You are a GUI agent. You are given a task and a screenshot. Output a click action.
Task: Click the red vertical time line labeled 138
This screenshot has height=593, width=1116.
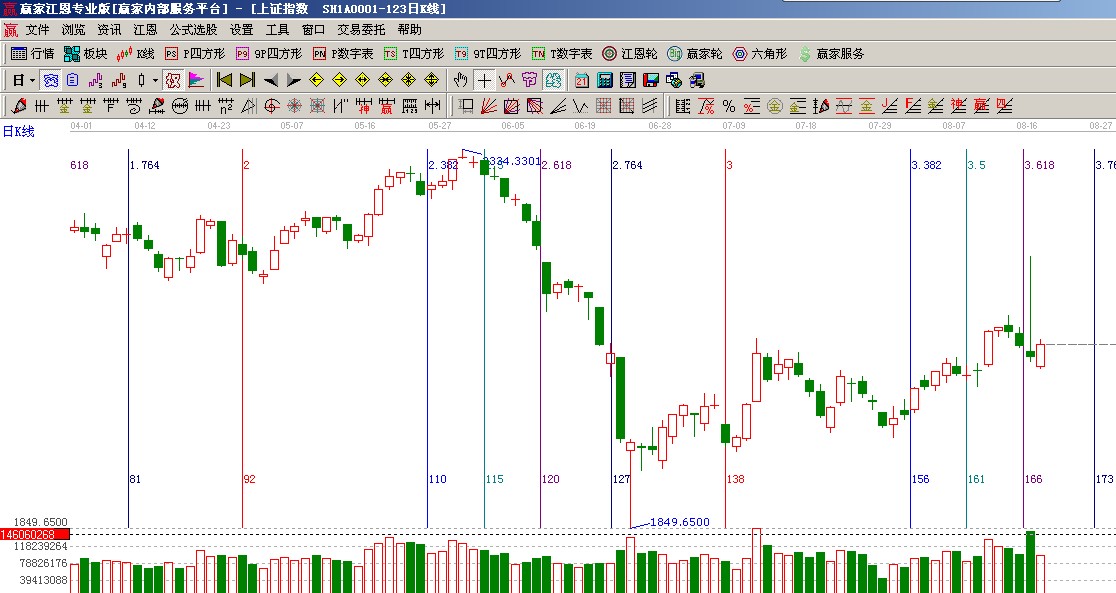click(725, 300)
